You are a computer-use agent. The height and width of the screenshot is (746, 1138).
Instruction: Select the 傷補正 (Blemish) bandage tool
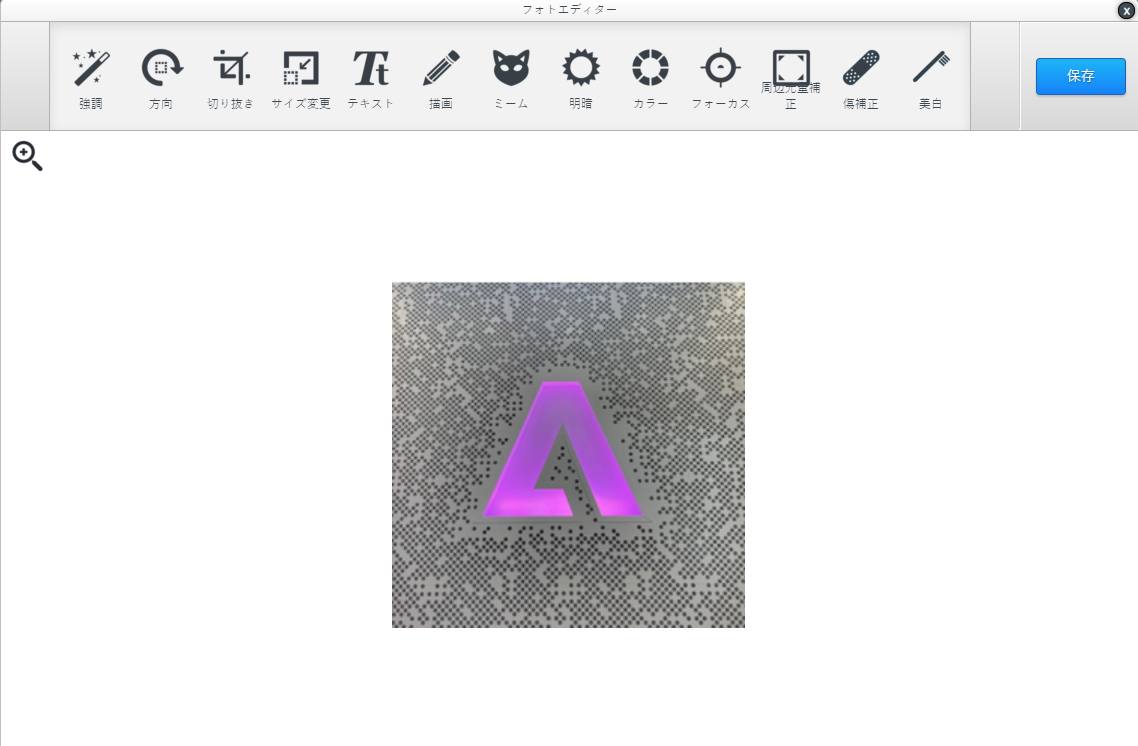(861, 78)
